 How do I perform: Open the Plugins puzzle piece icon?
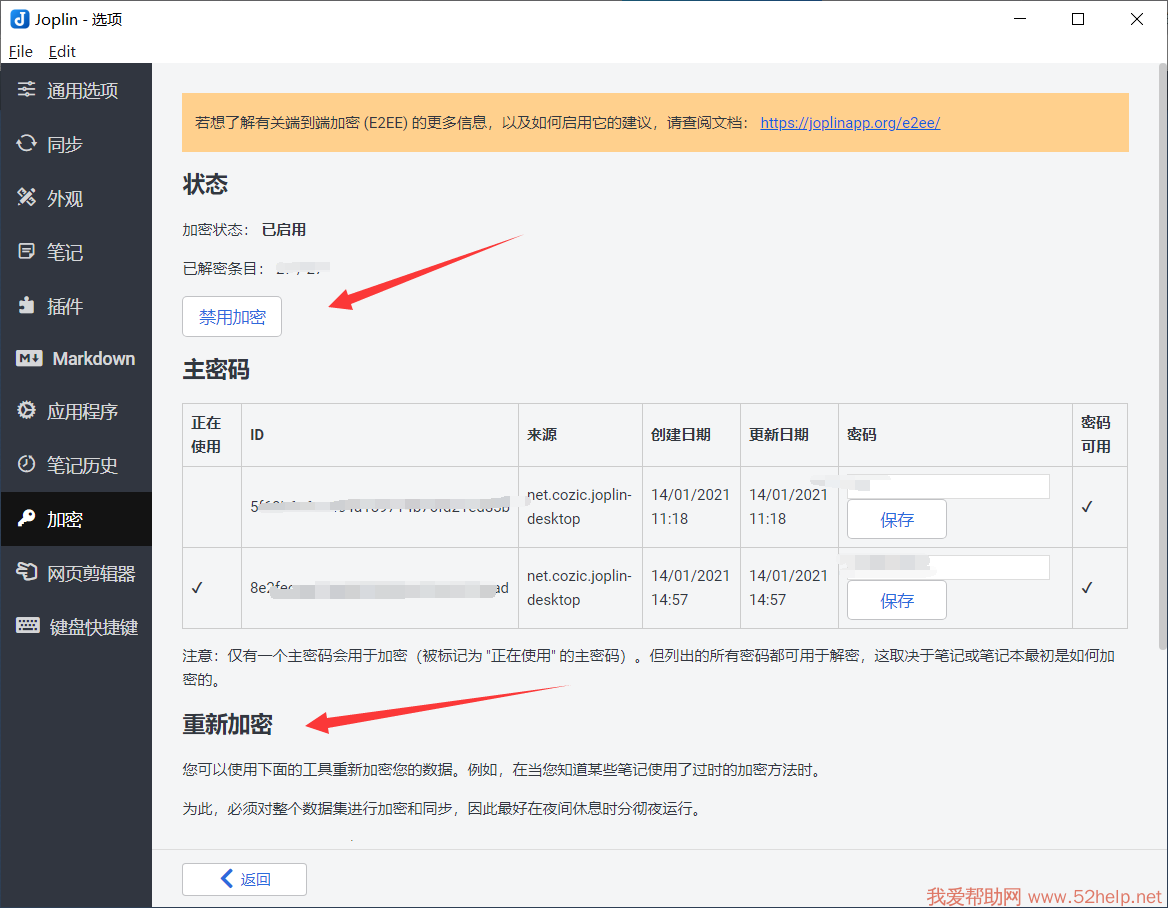tap(27, 306)
